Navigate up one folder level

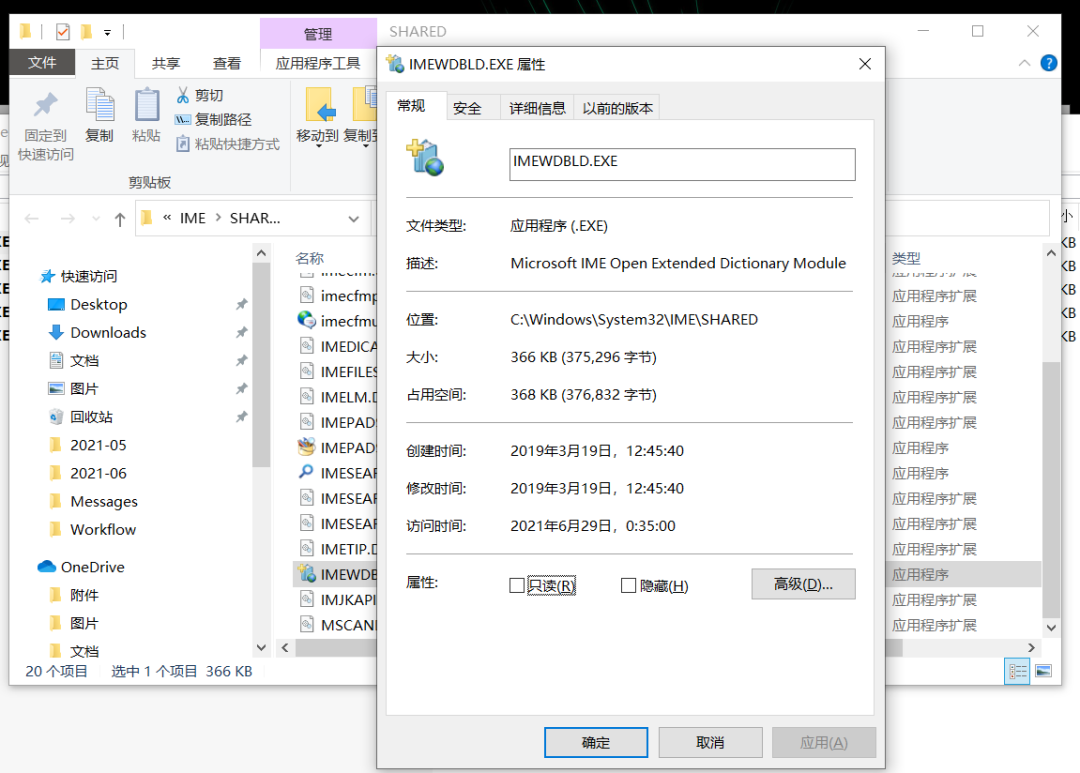[120, 219]
